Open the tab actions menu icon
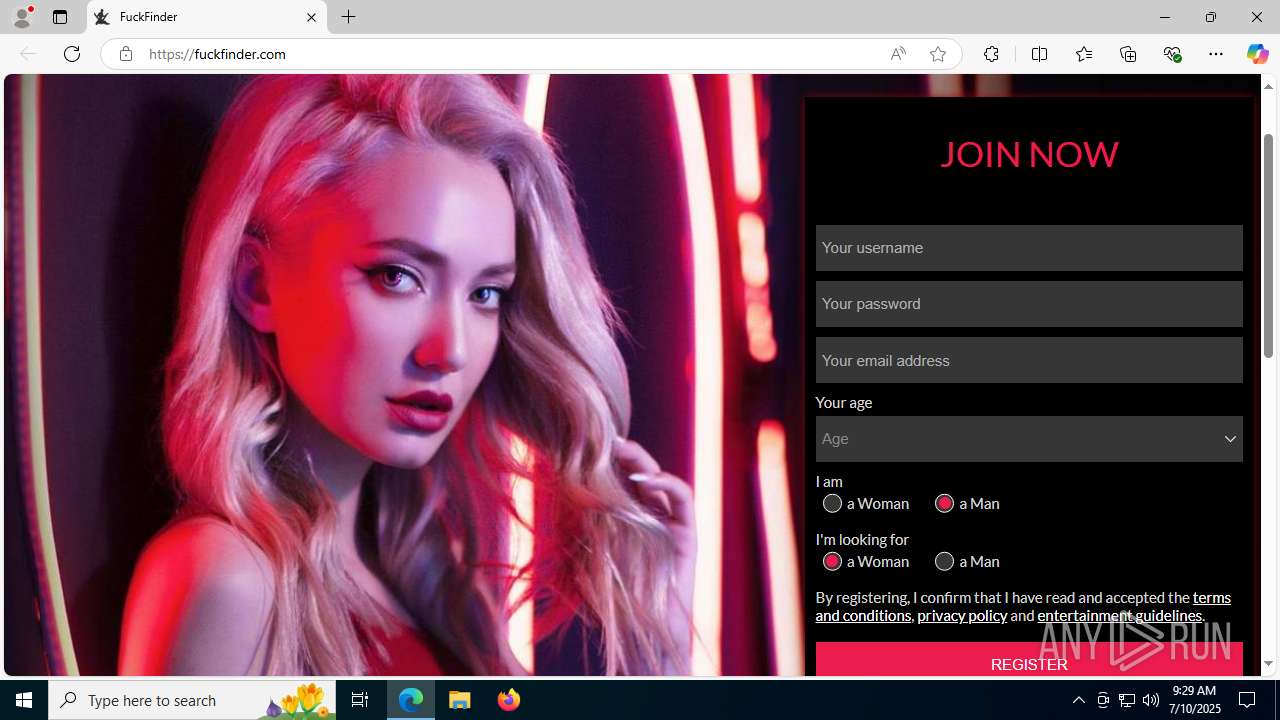 tap(60, 17)
